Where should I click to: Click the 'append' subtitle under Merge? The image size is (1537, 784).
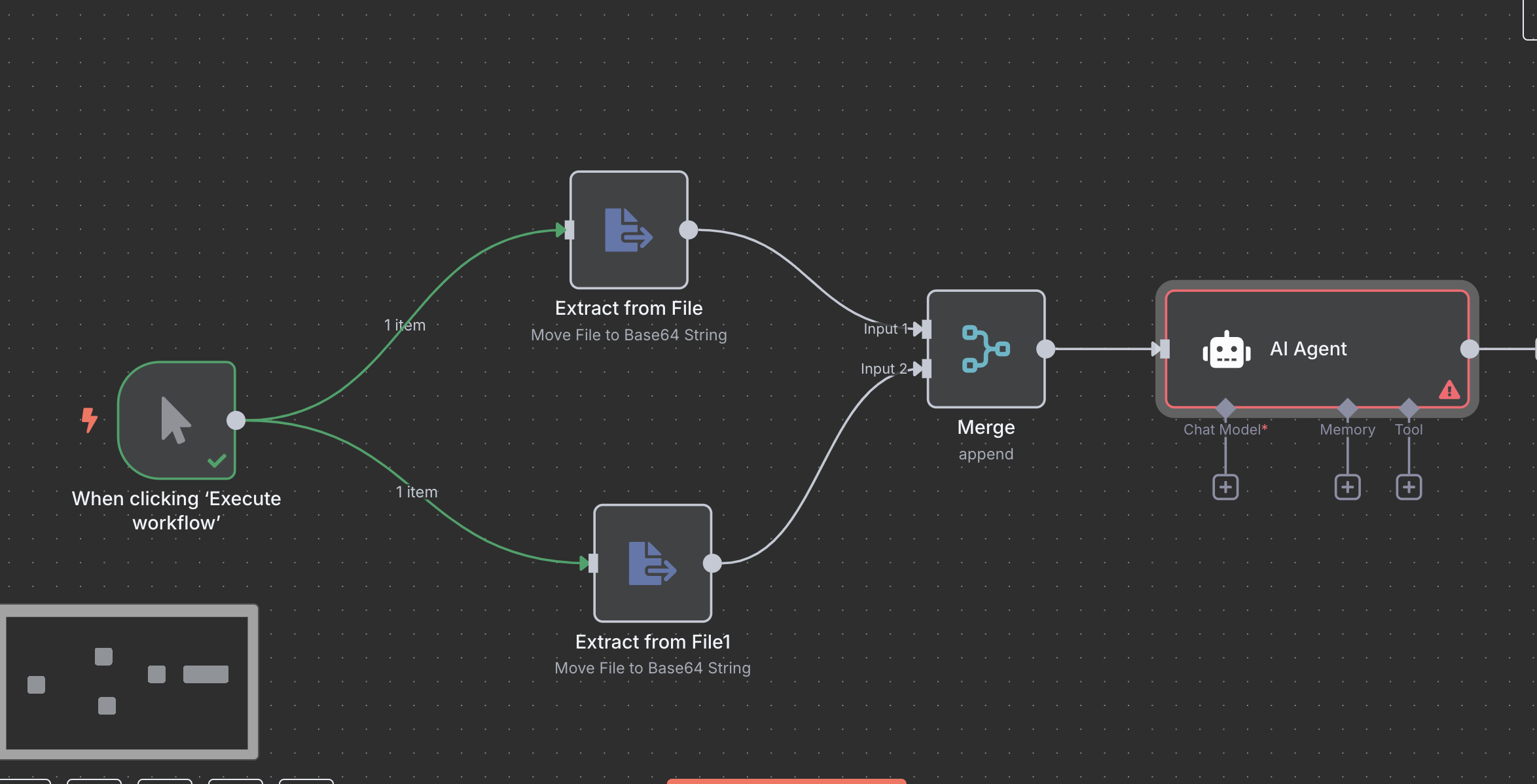(986, 454)
